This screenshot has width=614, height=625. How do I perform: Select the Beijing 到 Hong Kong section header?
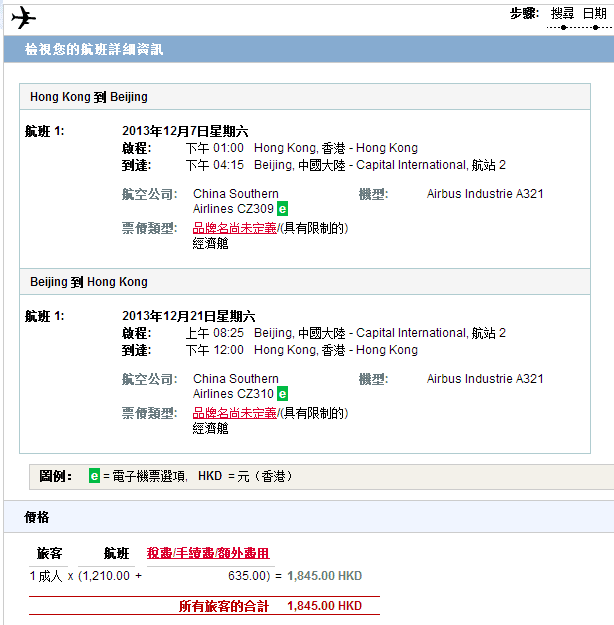pyautogui.click(x=89, y=282)
